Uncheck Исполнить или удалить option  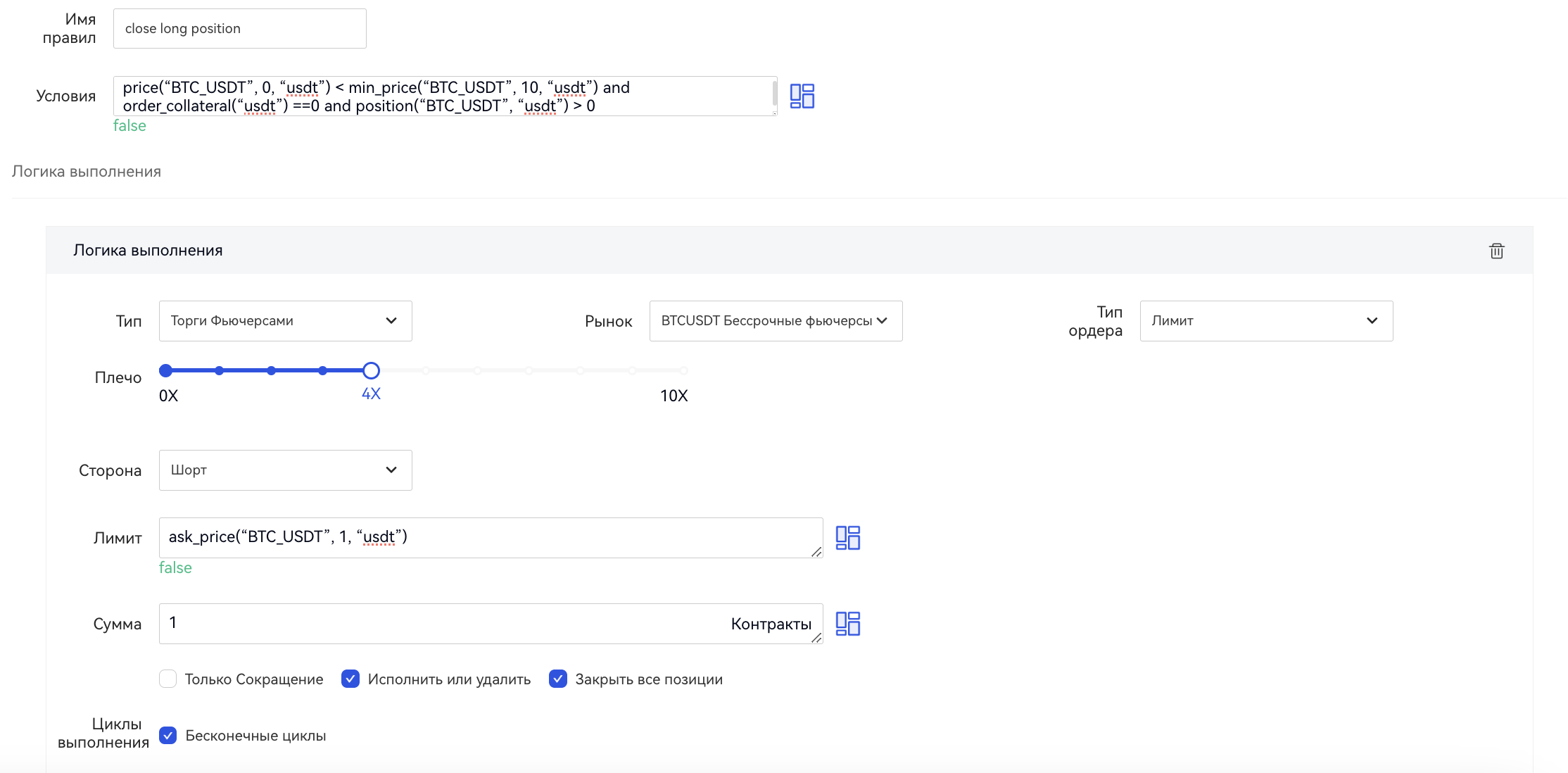[350, 679]
